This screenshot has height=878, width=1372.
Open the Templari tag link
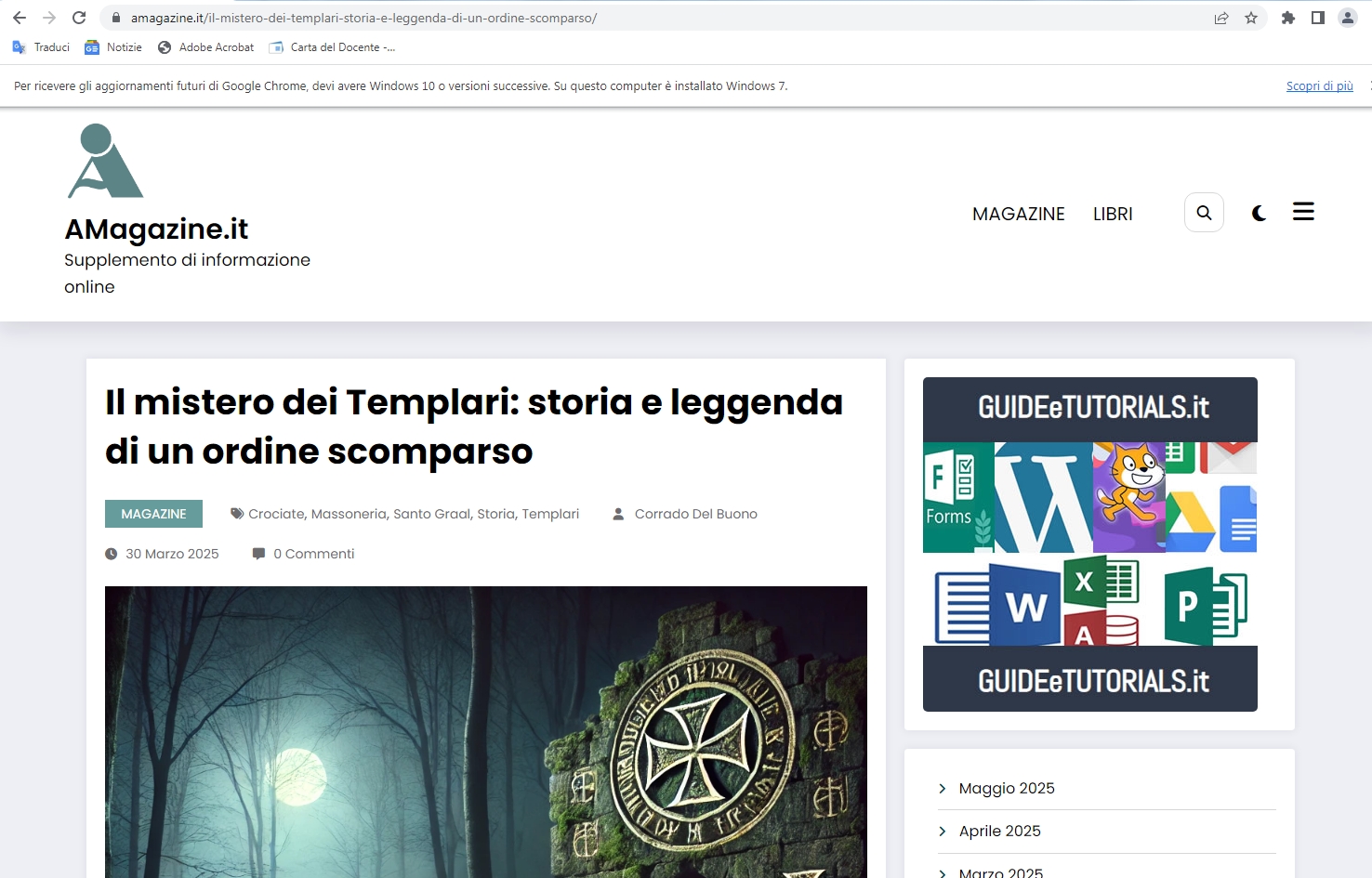point(550,514)
